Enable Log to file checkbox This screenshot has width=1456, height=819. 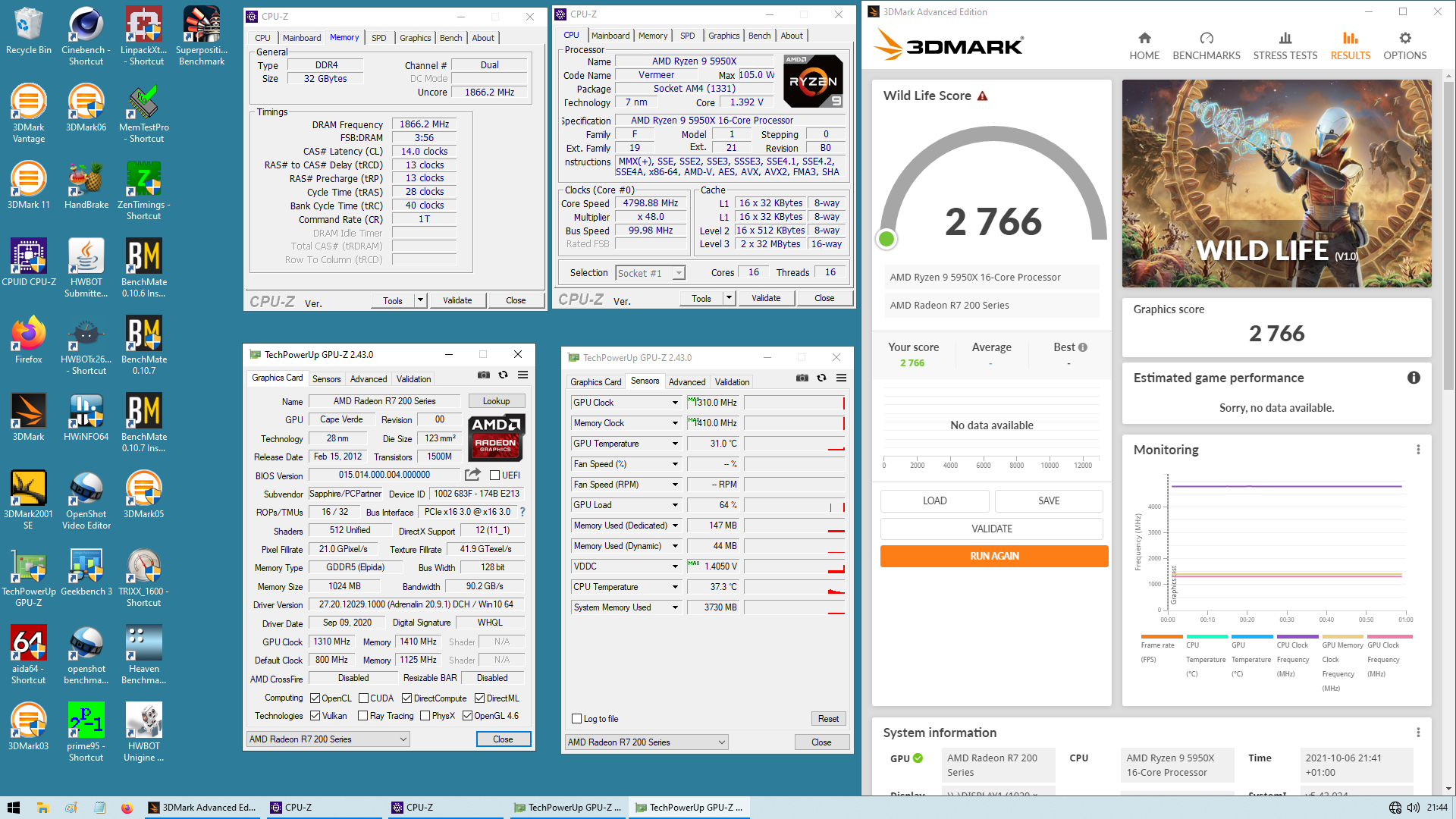(576, 719)
